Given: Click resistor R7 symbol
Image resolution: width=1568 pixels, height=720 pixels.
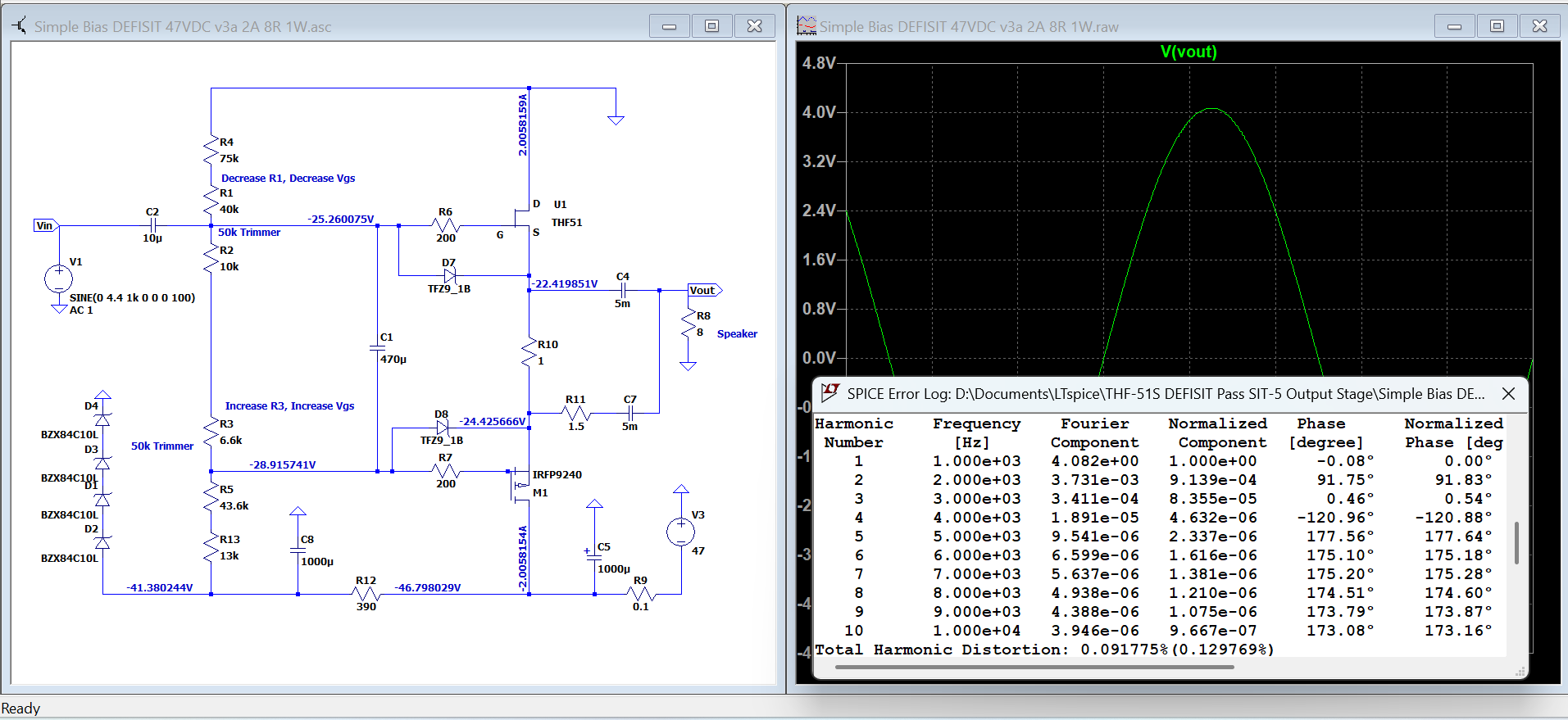Looking at the screenshot, I should click(445, 472).
